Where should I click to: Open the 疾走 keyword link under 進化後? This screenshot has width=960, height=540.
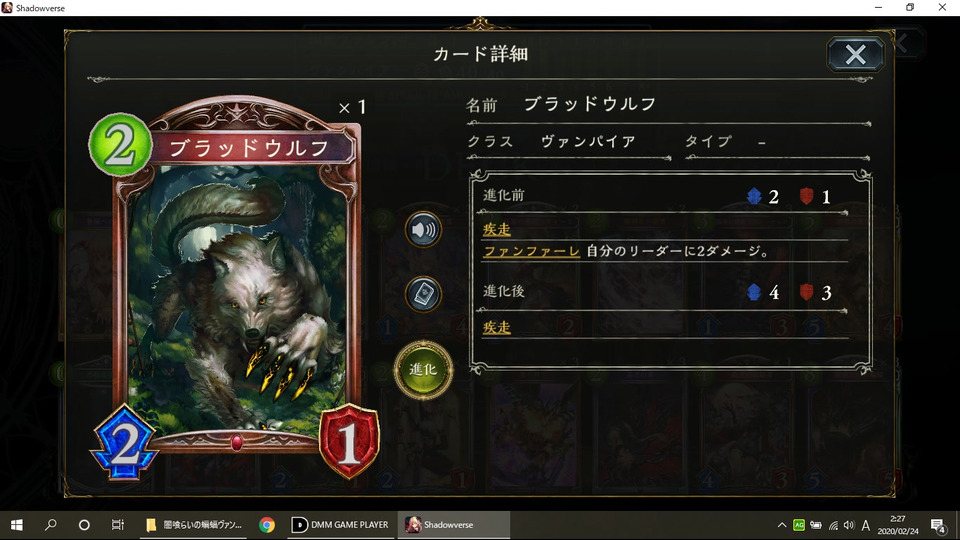click(x=497, y=328)
